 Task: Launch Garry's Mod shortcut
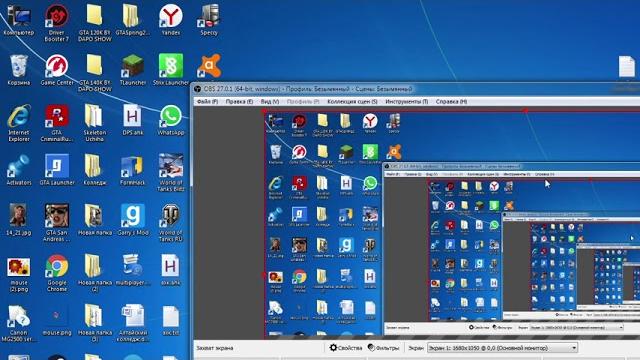coord(132,220)
